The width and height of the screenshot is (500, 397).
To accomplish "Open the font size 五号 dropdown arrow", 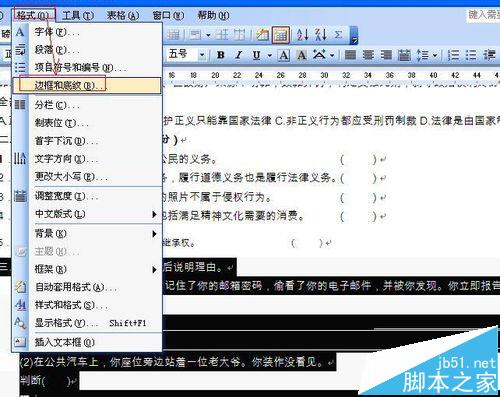I will [202, 55].
